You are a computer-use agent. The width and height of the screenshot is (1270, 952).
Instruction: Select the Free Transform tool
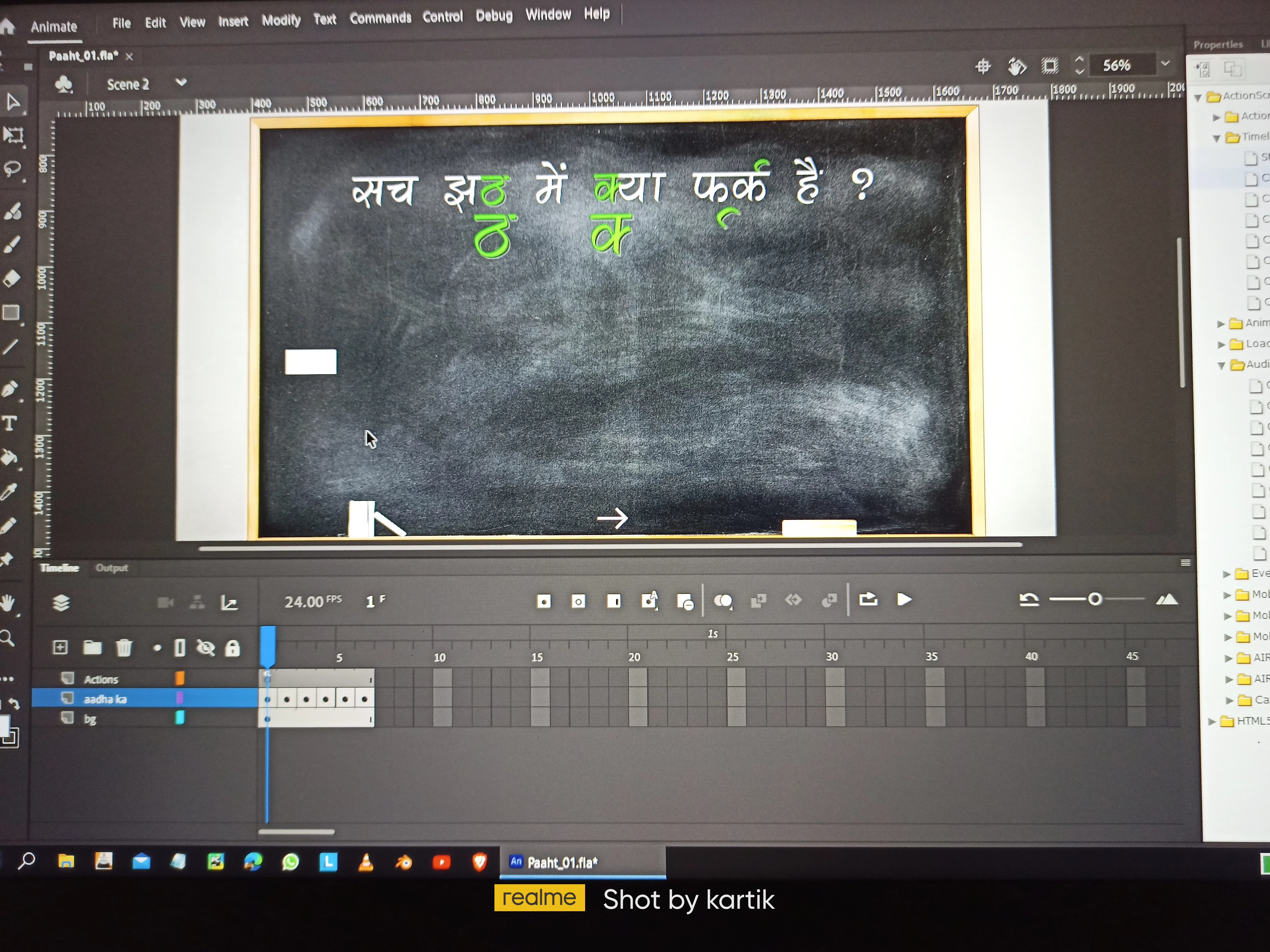[13, 136]
